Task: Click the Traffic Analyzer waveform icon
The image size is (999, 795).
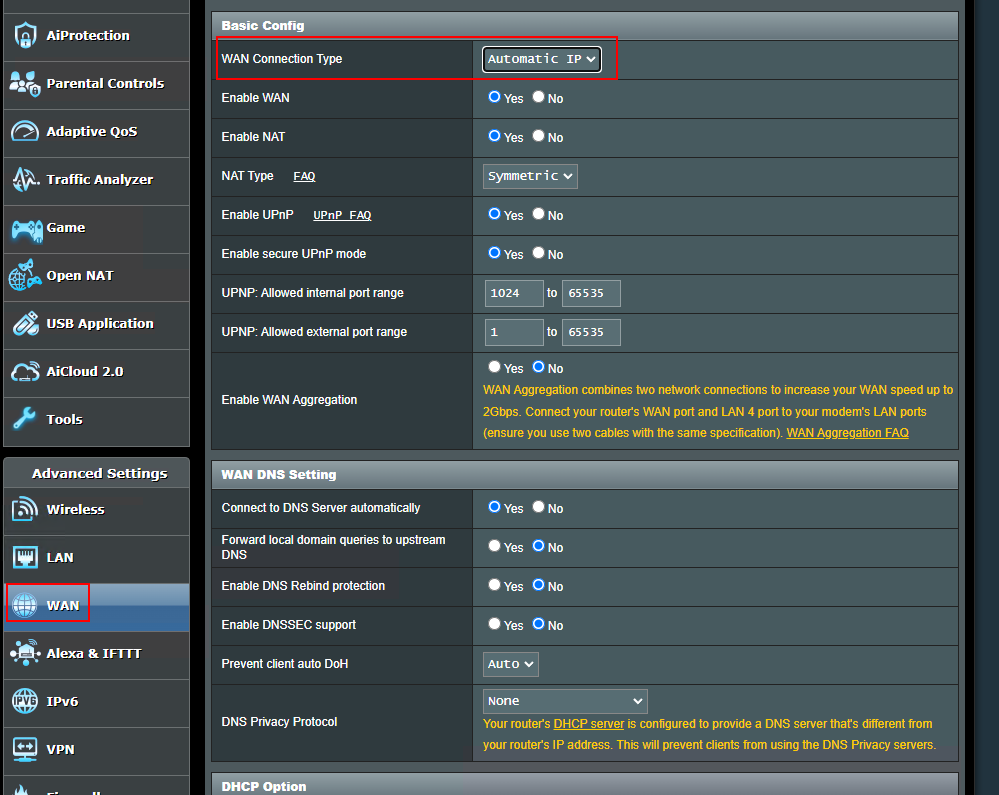Action: pos(25,180)
